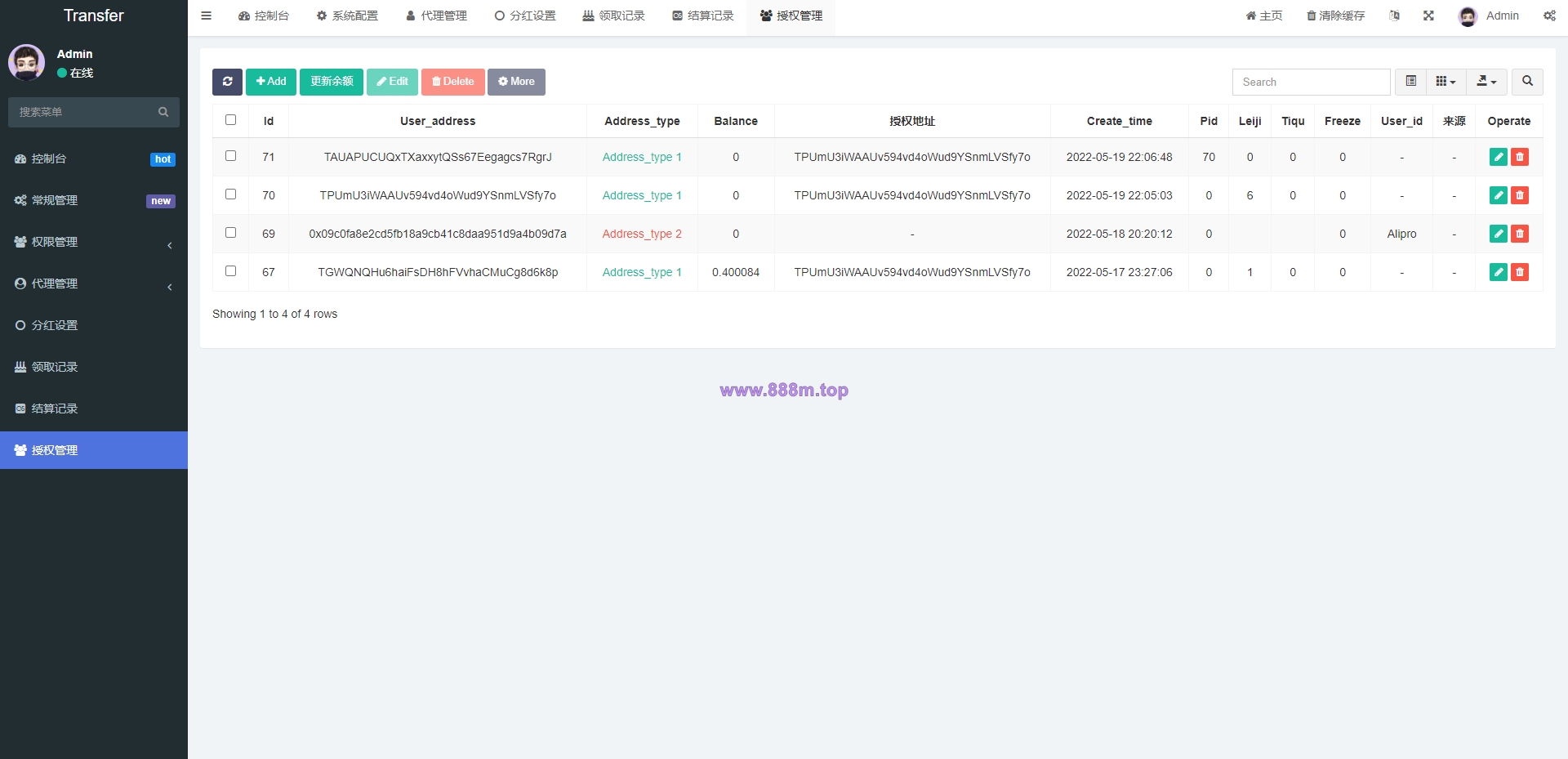
Task: Click Address_type 1 link in row 70
Action: (642, 195)
